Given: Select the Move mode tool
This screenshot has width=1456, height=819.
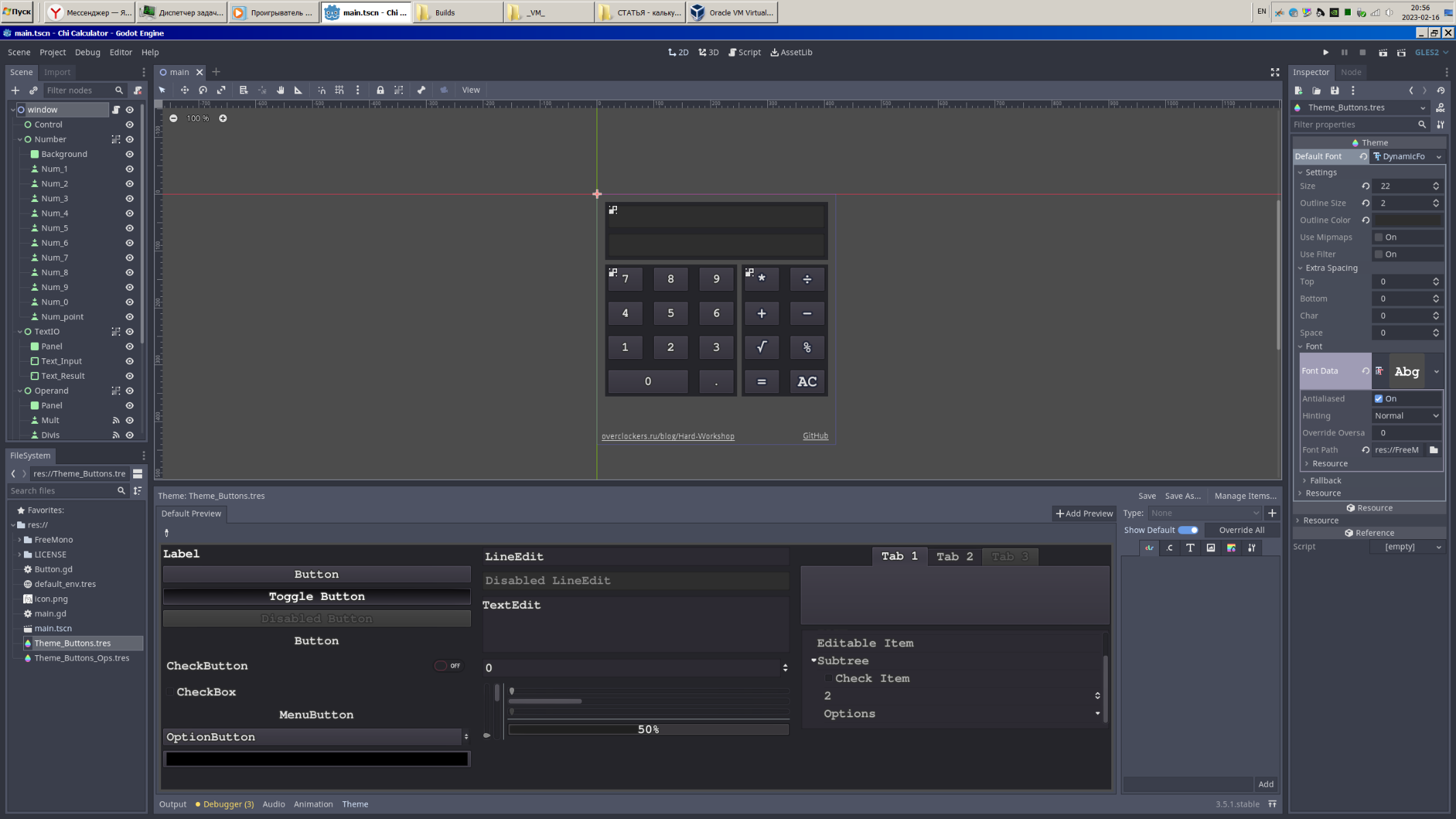Looking at the screenshot, I should click(x=184, y=90).
